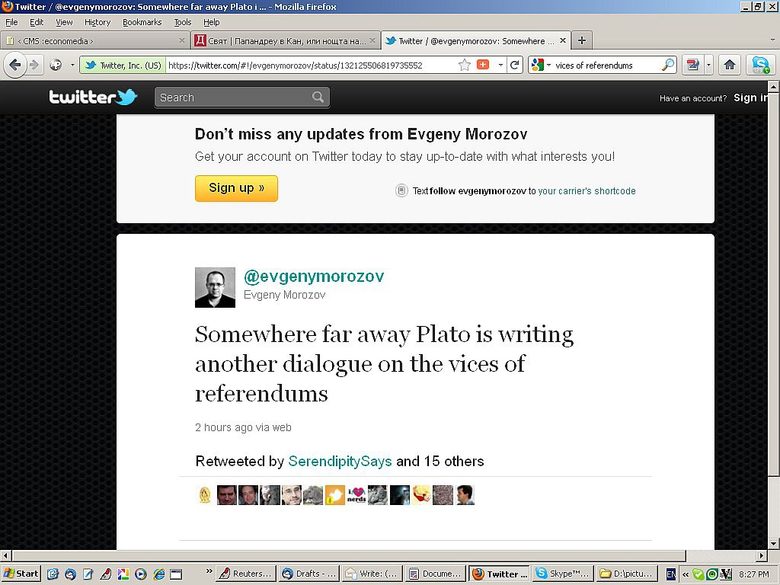Click the EN language indicator in system tray
This screenshot has width=780, height=585.
pyautogui.click(x=671, y=574)
